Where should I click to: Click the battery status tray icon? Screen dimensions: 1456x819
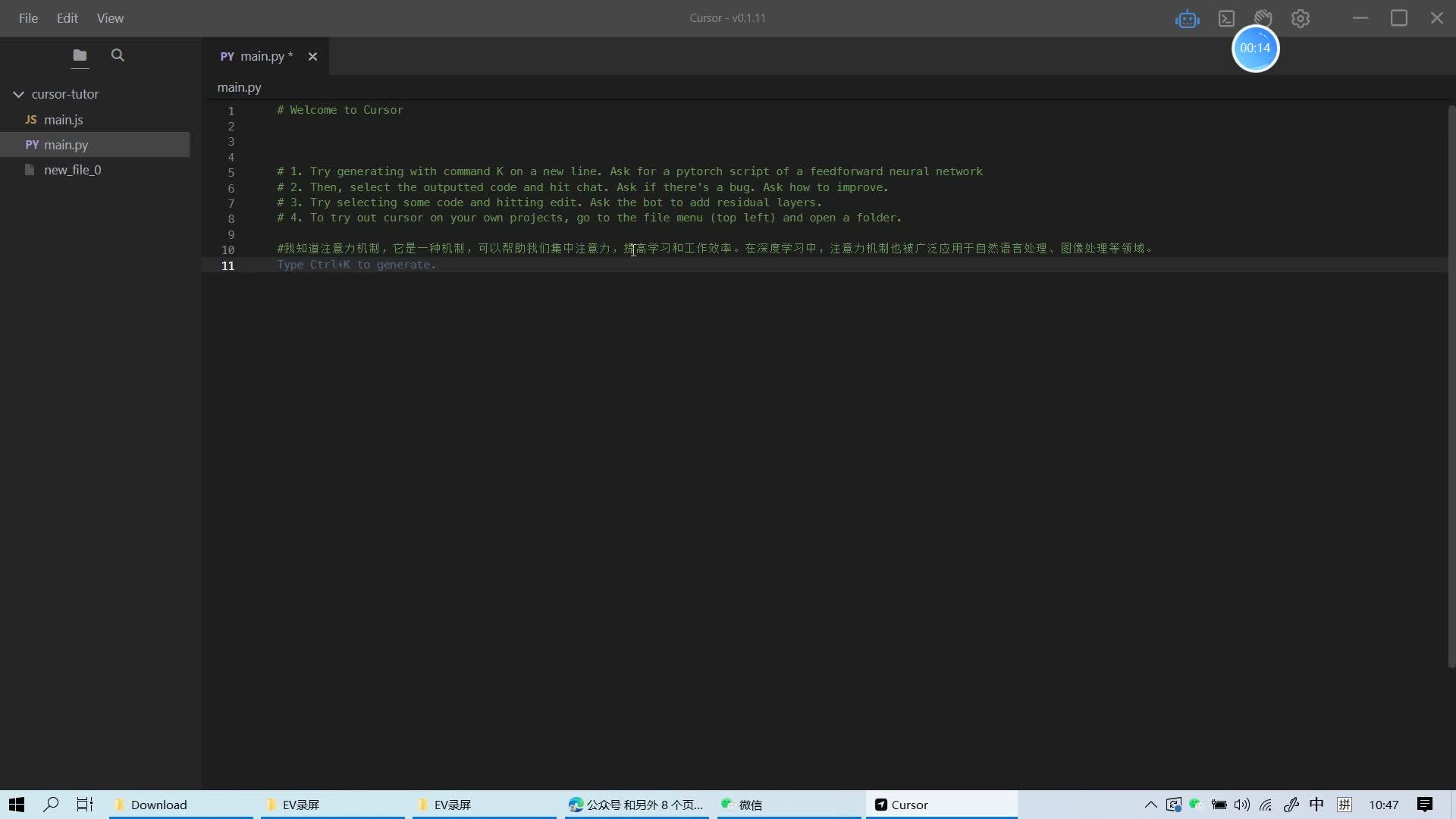1219,805
